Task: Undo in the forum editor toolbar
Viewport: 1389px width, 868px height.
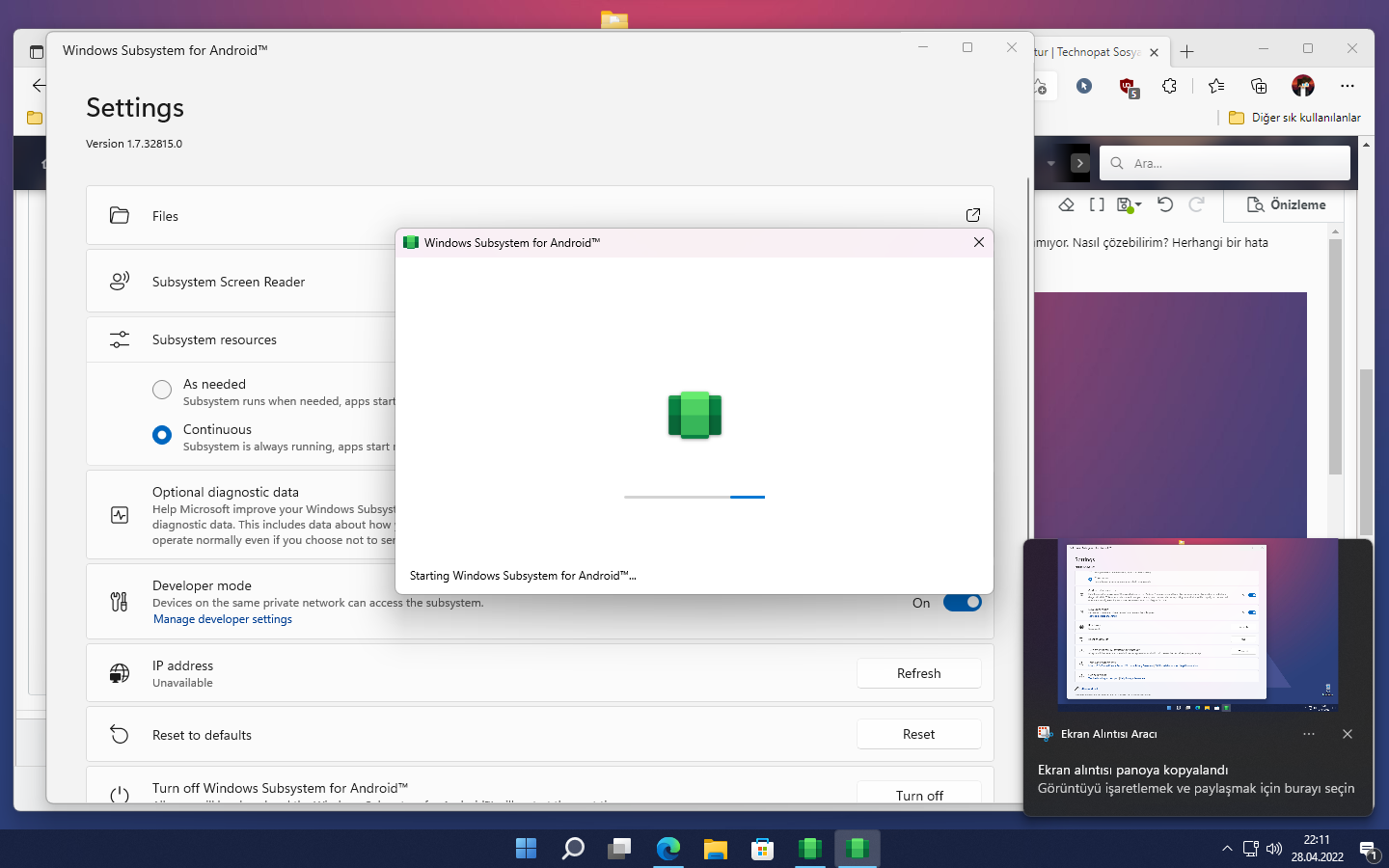Action: (x=1165, y=204)
